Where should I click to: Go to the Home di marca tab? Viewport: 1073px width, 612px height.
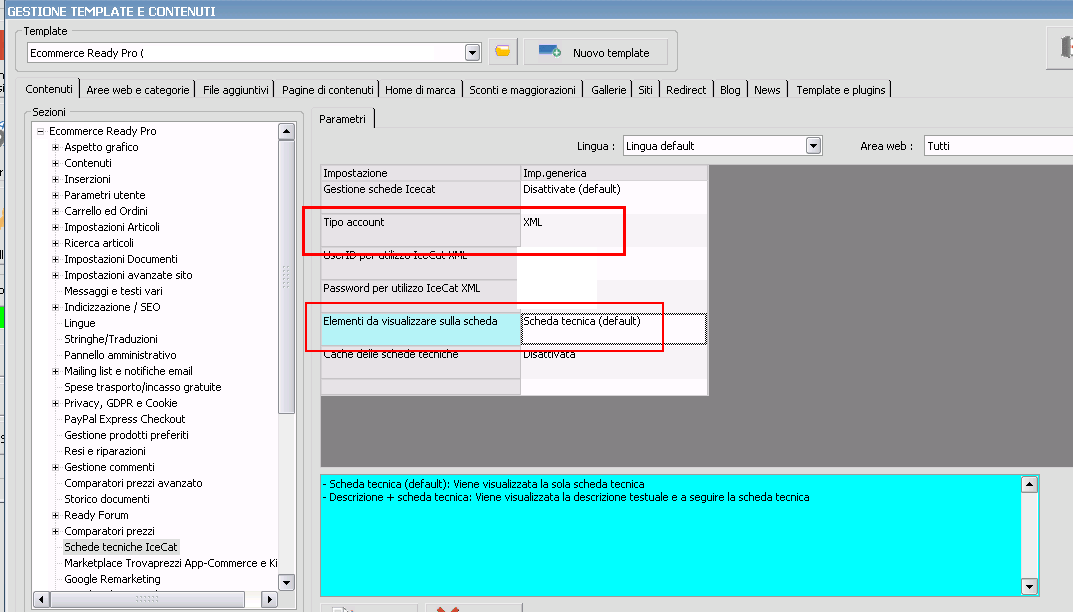tap(420, 90)
